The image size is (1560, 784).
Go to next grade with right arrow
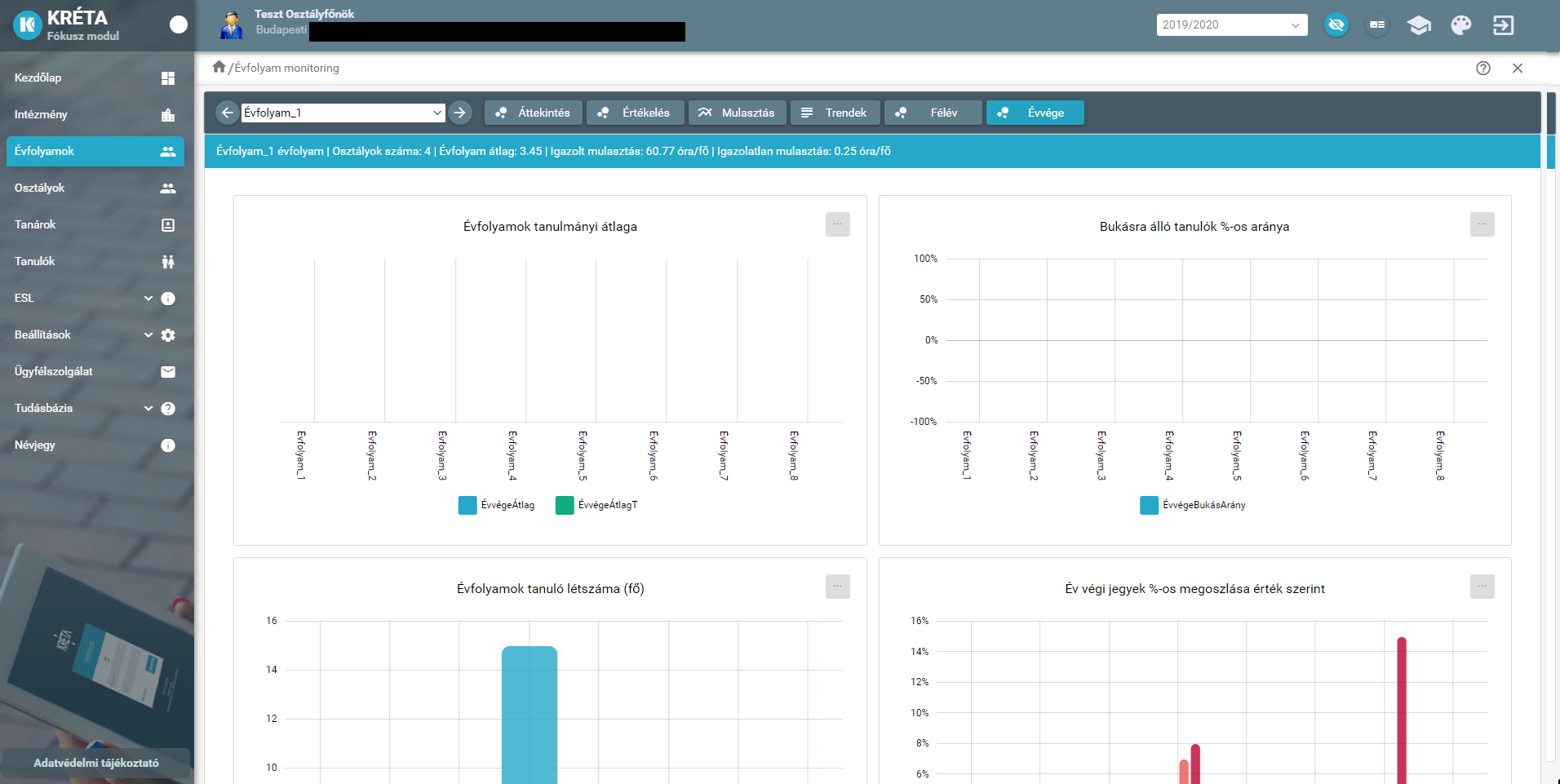(460, 113)
